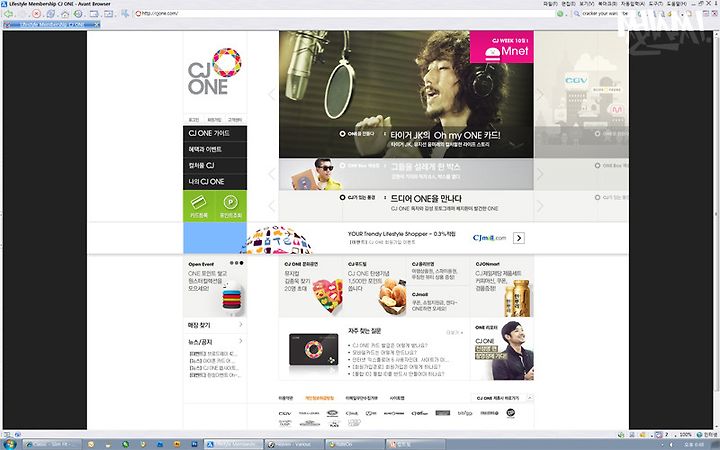Click the Windows Start orb

(x=9, y=444)
